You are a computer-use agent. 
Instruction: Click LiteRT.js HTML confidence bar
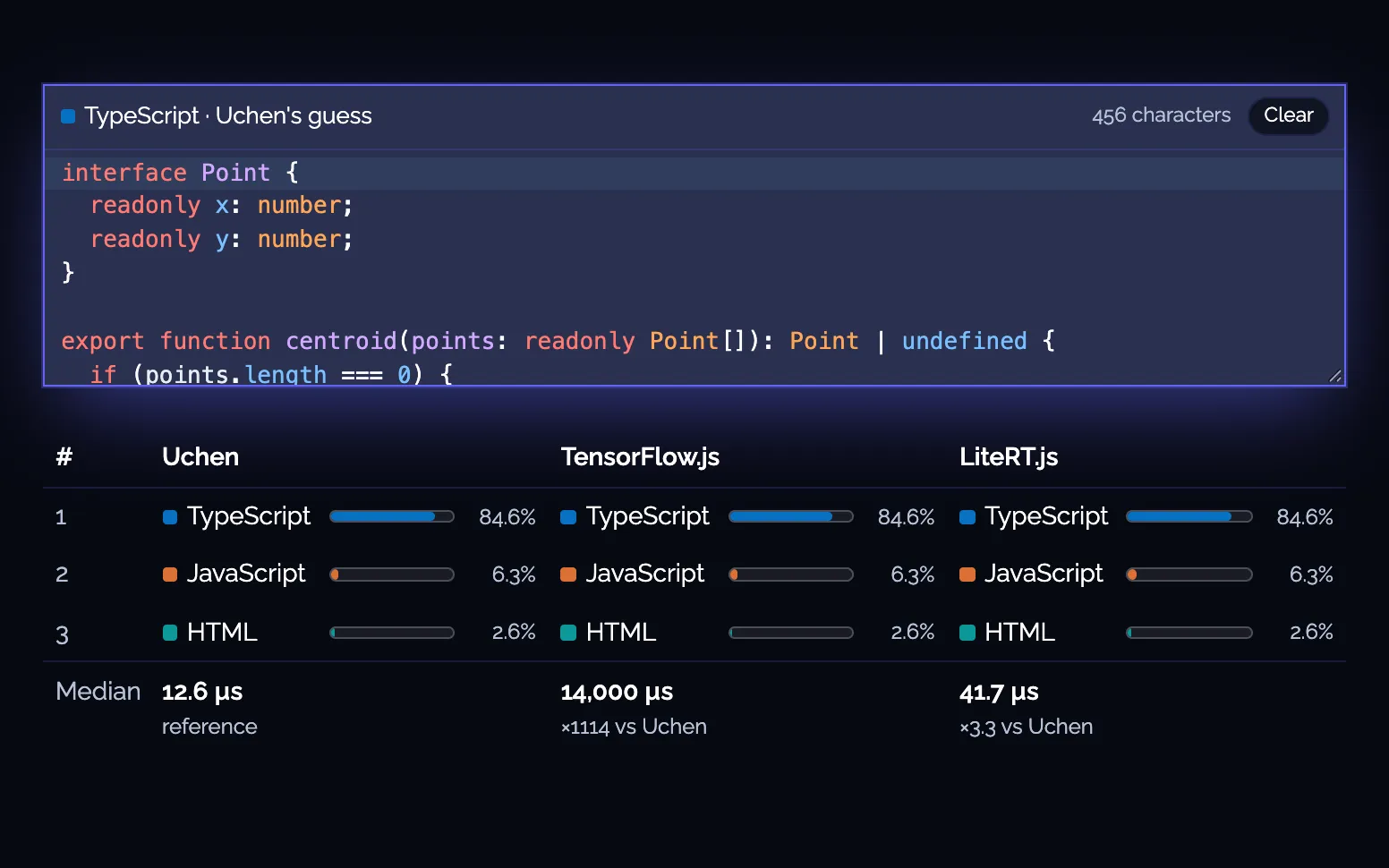[1189, 633]
